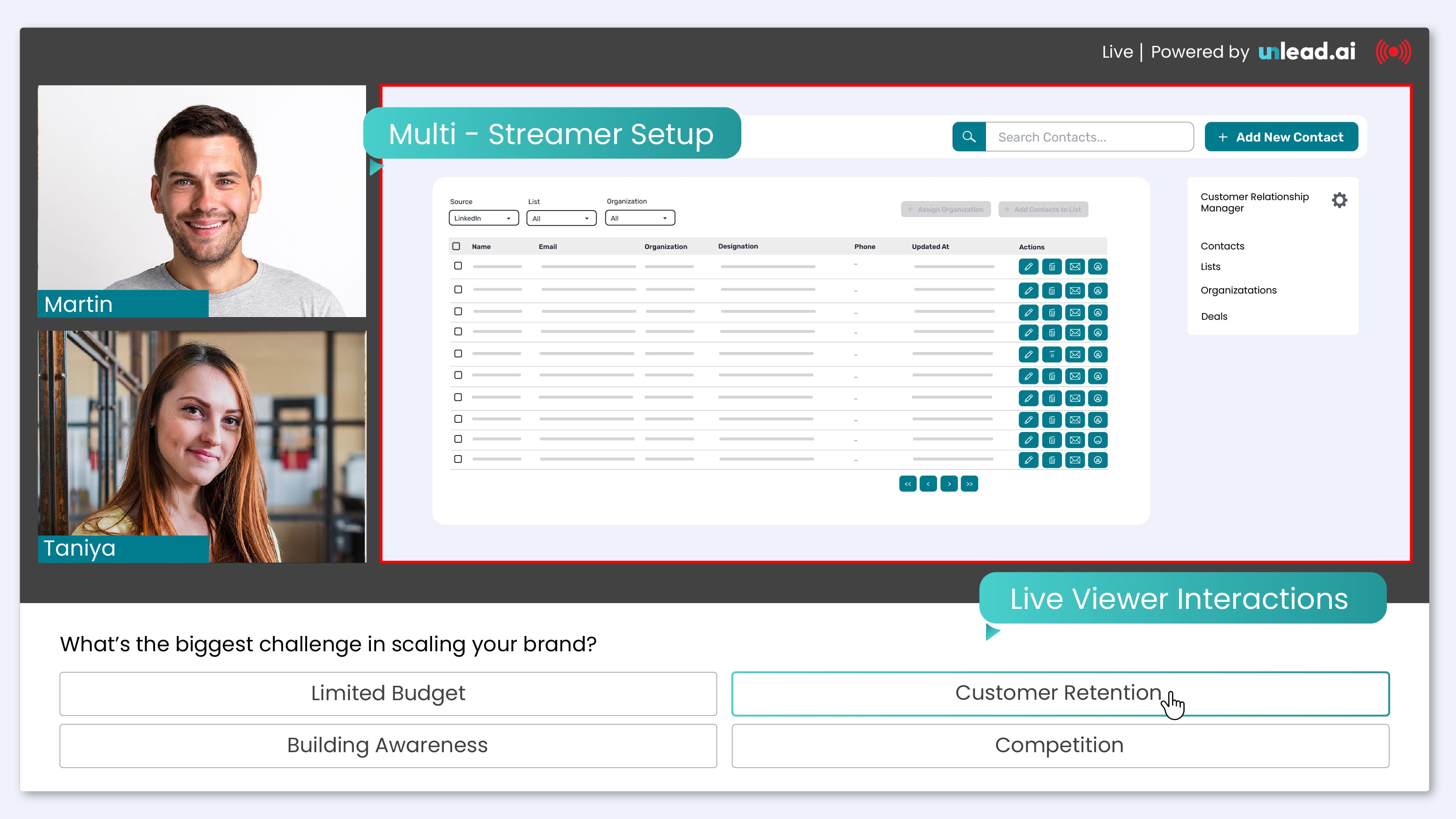Toggle select-all checkbox in table header
This screenshot has height=819, width=1456.
456,246
